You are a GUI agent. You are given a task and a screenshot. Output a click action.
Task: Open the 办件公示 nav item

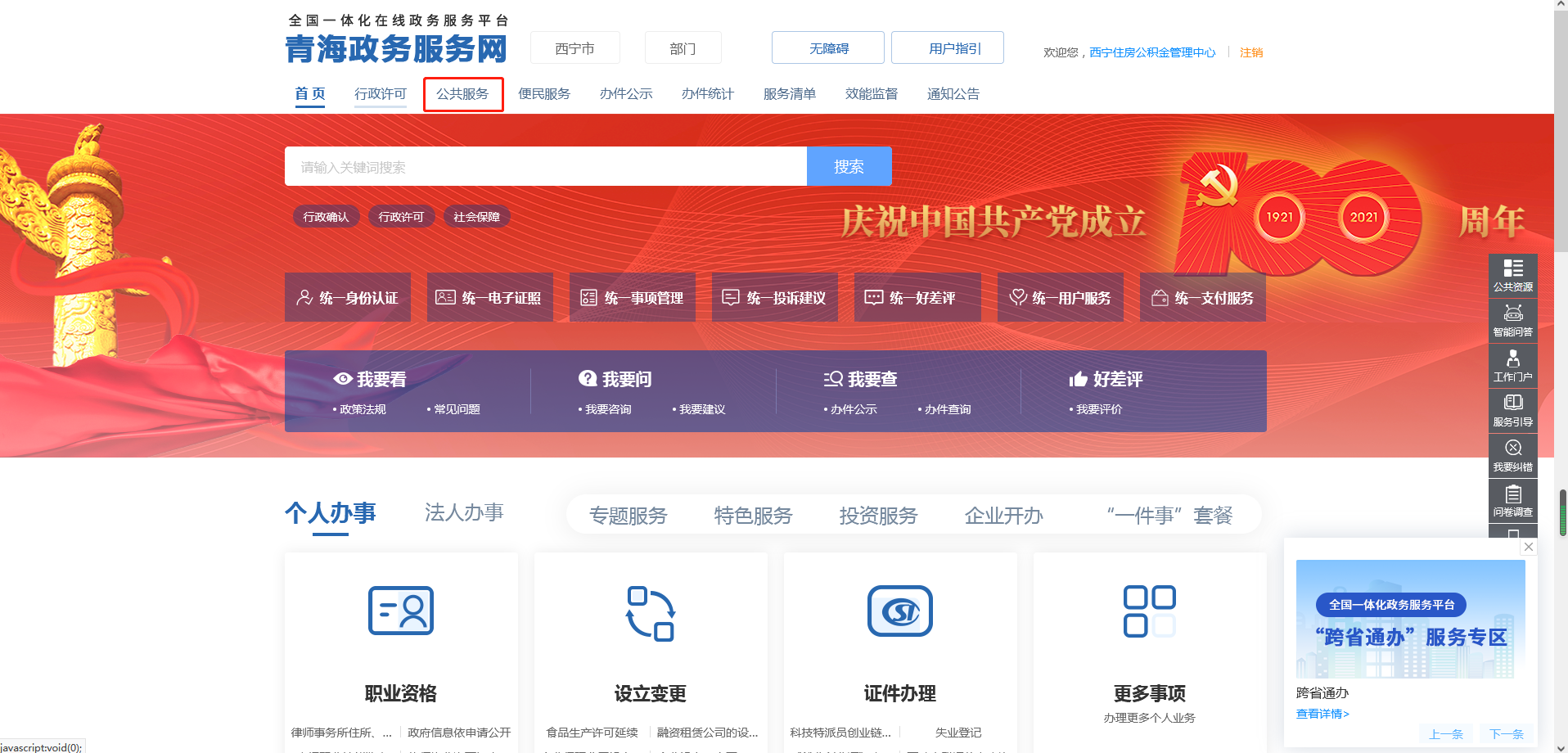626,93
